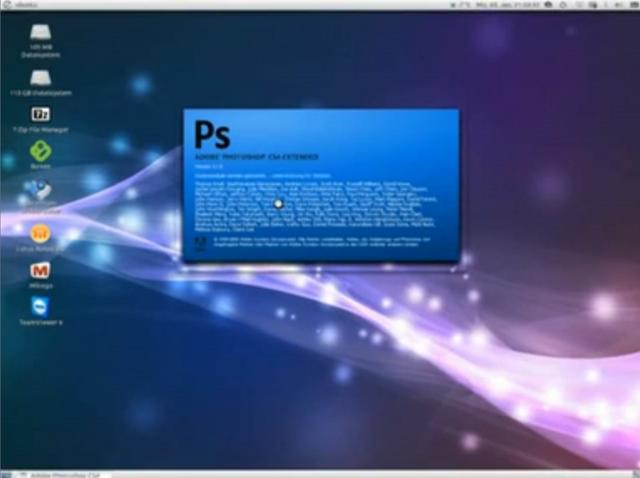Open the Lotus Notes desktop icon
This screenshot has height=478, width=640.
tap(40, 233)
